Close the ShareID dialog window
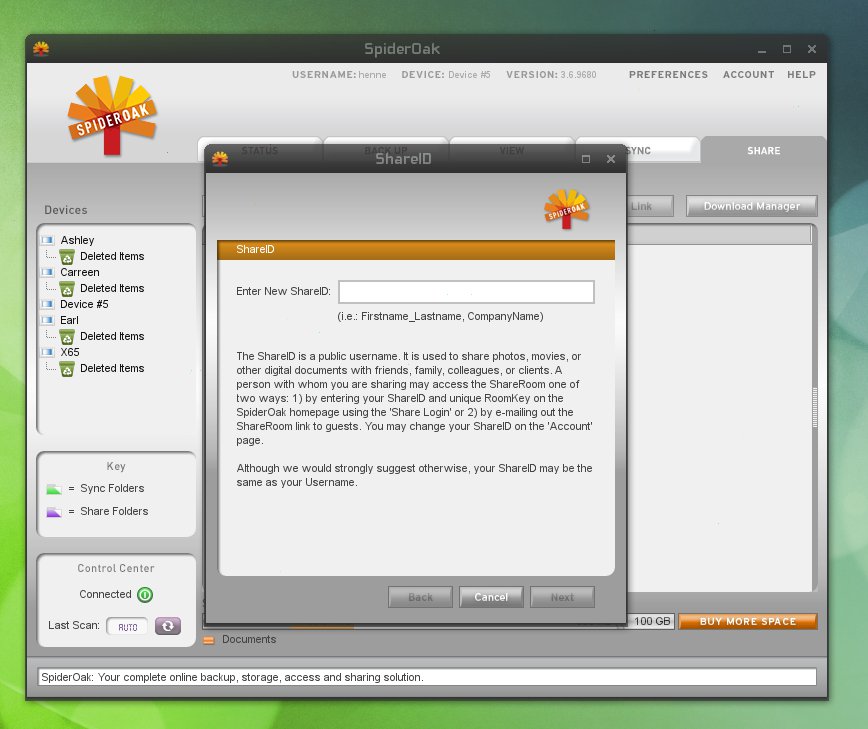The width and height of the screenshot is (868, 729). coord(611,159)
